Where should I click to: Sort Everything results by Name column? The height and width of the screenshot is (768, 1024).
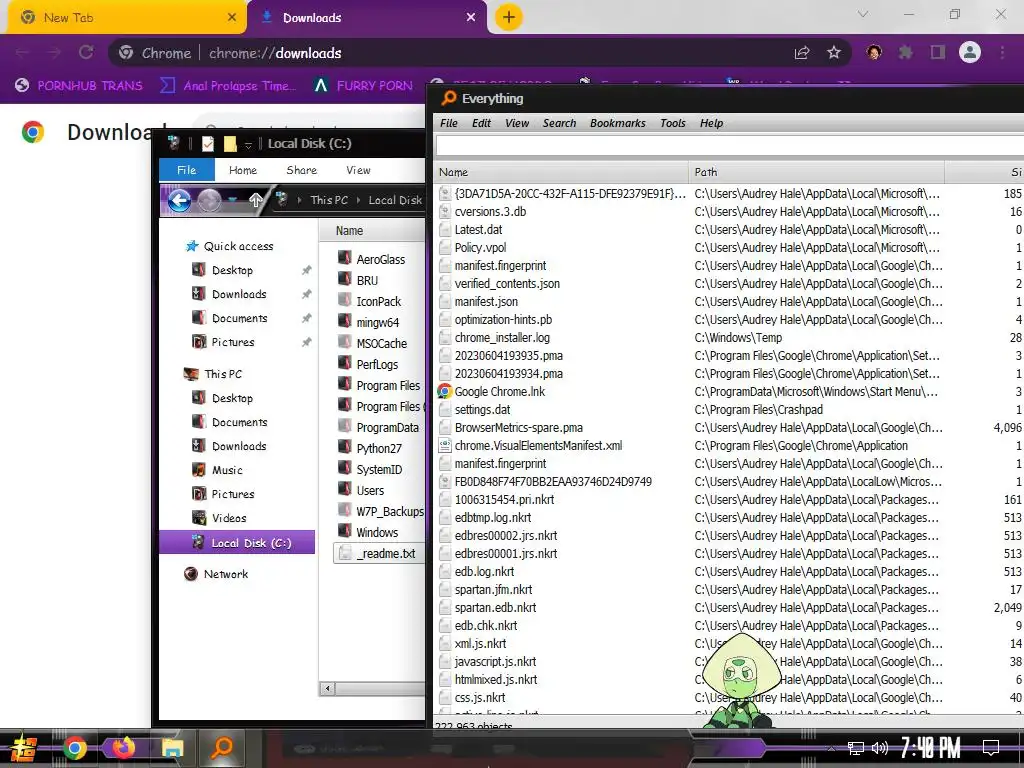coord(561,172)
